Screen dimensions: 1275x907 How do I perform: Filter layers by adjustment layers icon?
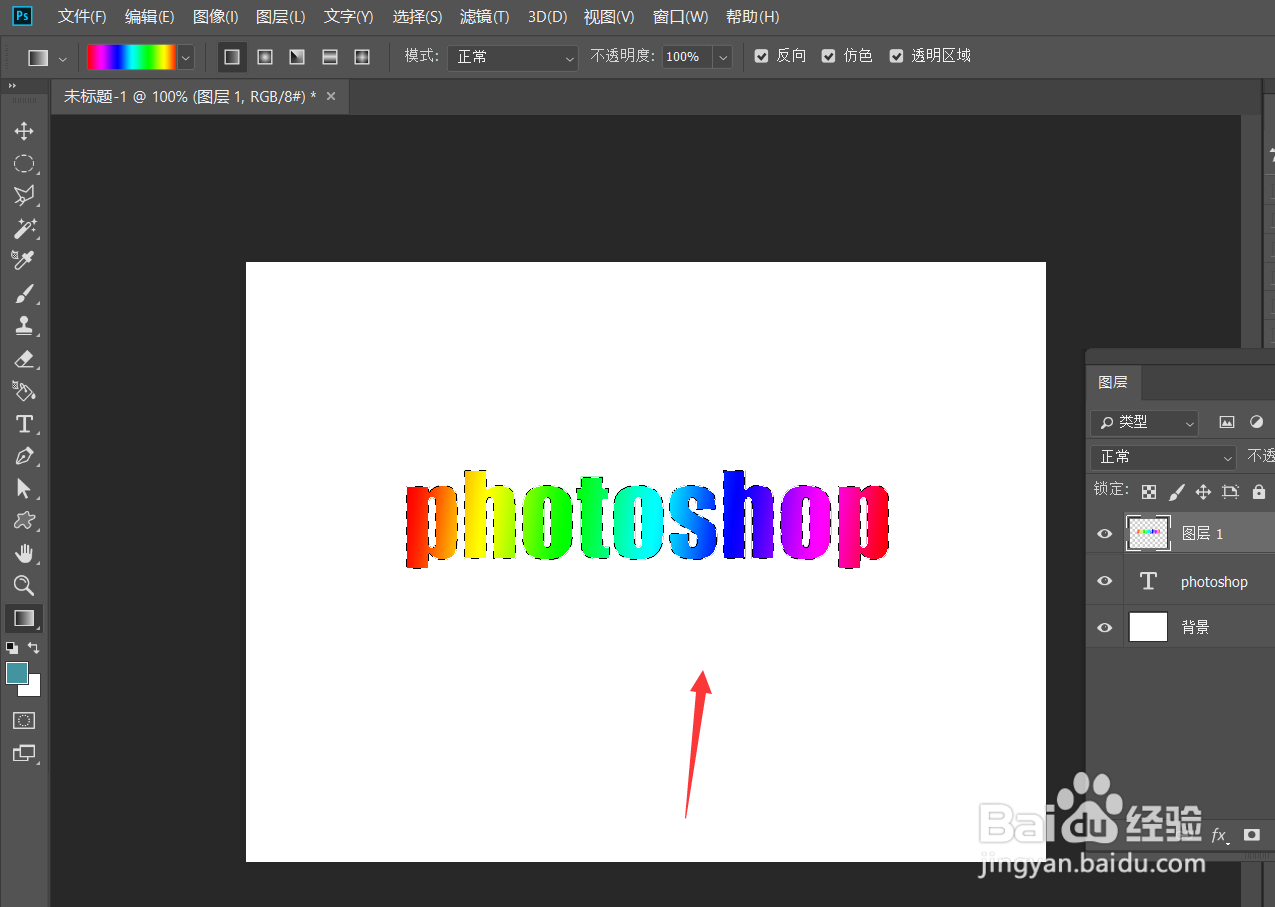(1257, 423)
